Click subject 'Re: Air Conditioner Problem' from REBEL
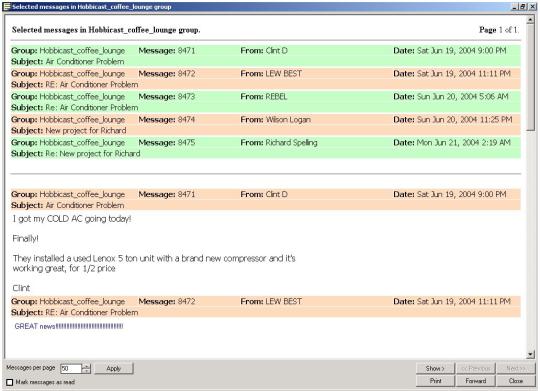This screenshot has height=391, width=540. click(92, 107)
